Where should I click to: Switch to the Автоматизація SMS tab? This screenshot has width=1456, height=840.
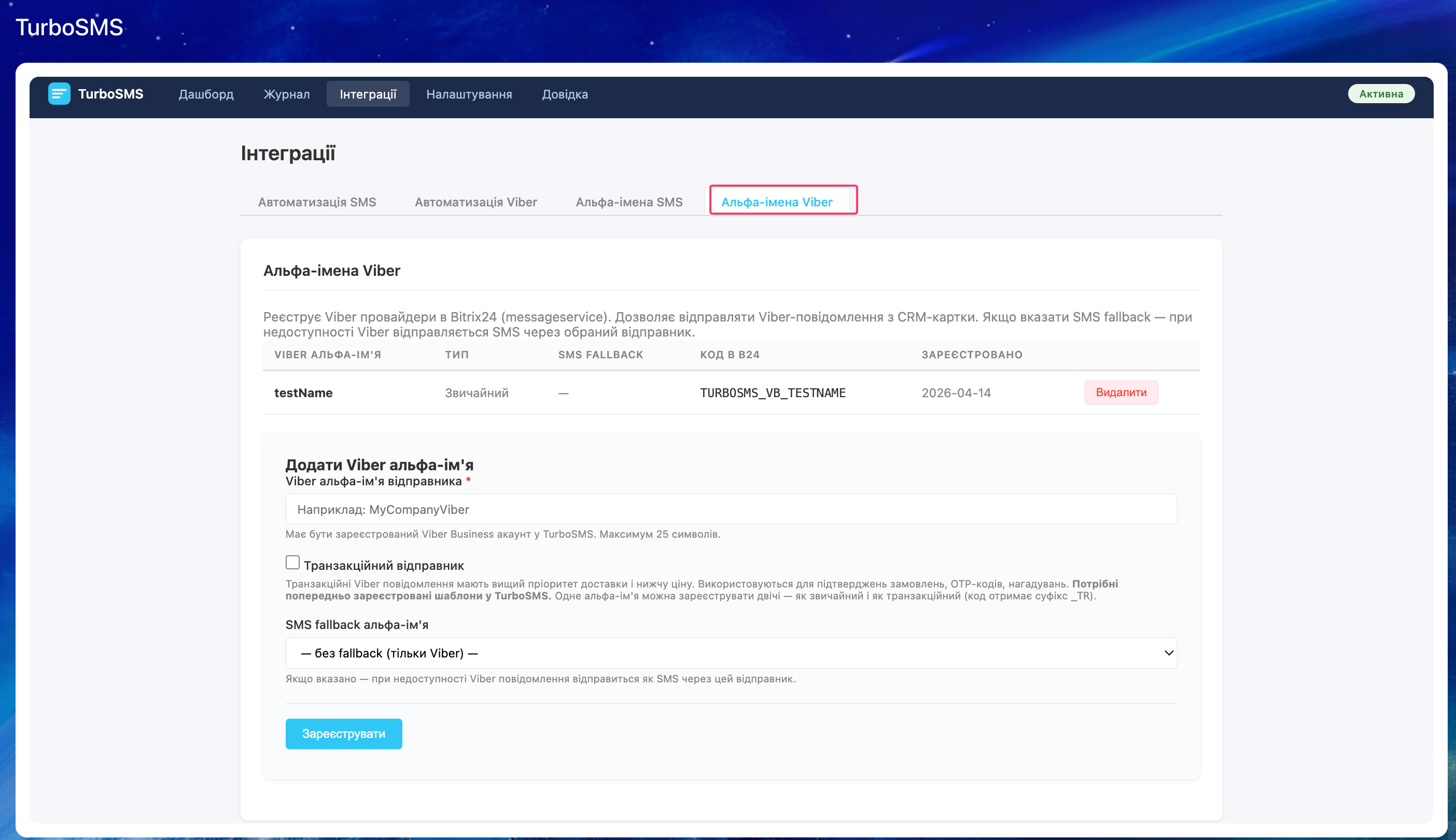[x=317, y=202]
